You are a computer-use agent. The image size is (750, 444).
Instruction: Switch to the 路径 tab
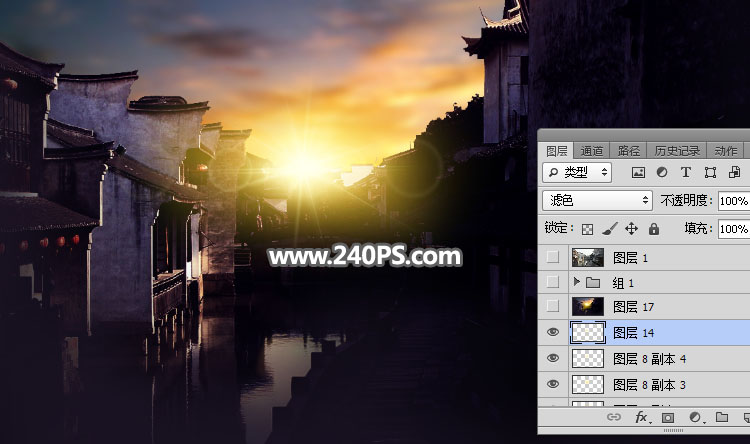tap(629, 151)
